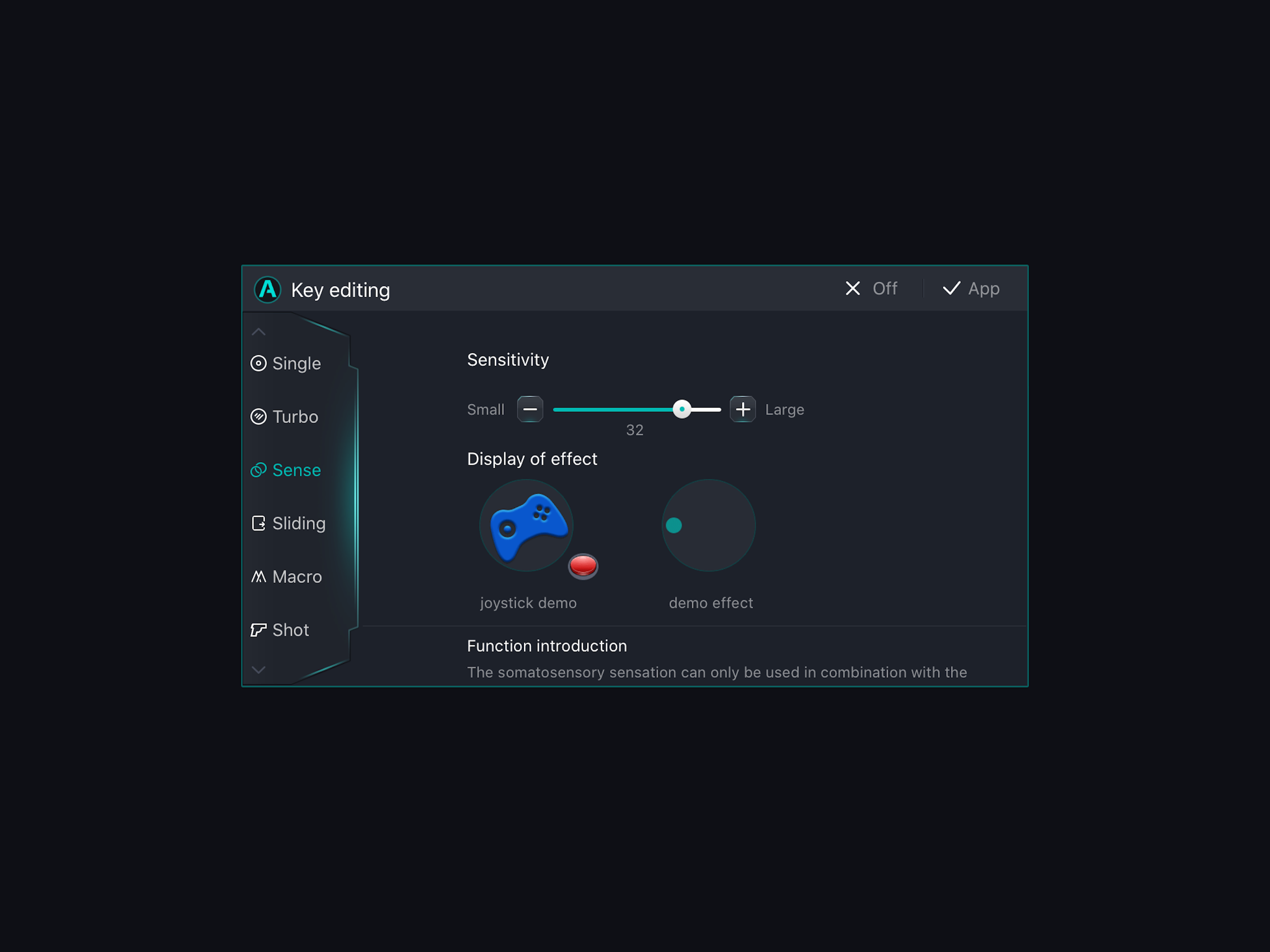Click the blue gamepad joystick demo icon
The image size is (1270, 952).
point(527,525)
